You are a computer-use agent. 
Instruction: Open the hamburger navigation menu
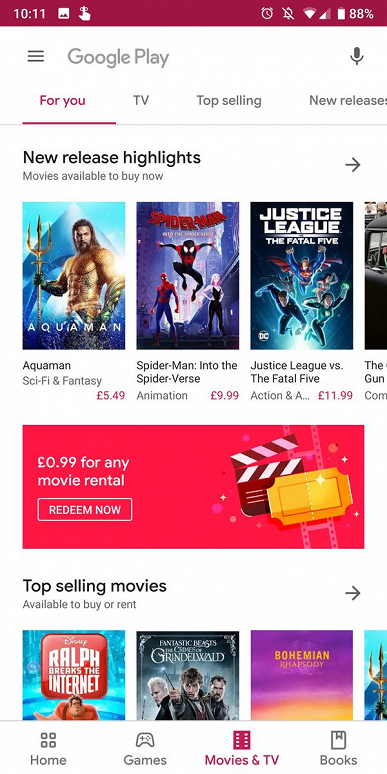pyautogui.click(x=36, y=56)
